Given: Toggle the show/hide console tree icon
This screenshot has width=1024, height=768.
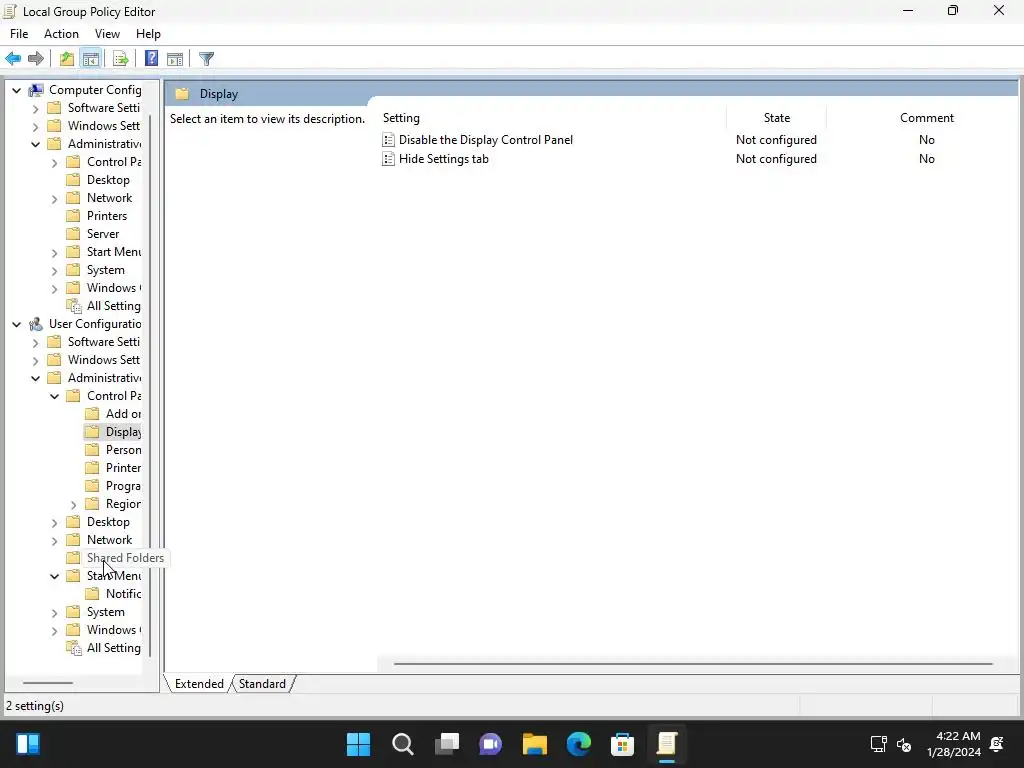Looking at the screenshot, I should coord(91,59).
